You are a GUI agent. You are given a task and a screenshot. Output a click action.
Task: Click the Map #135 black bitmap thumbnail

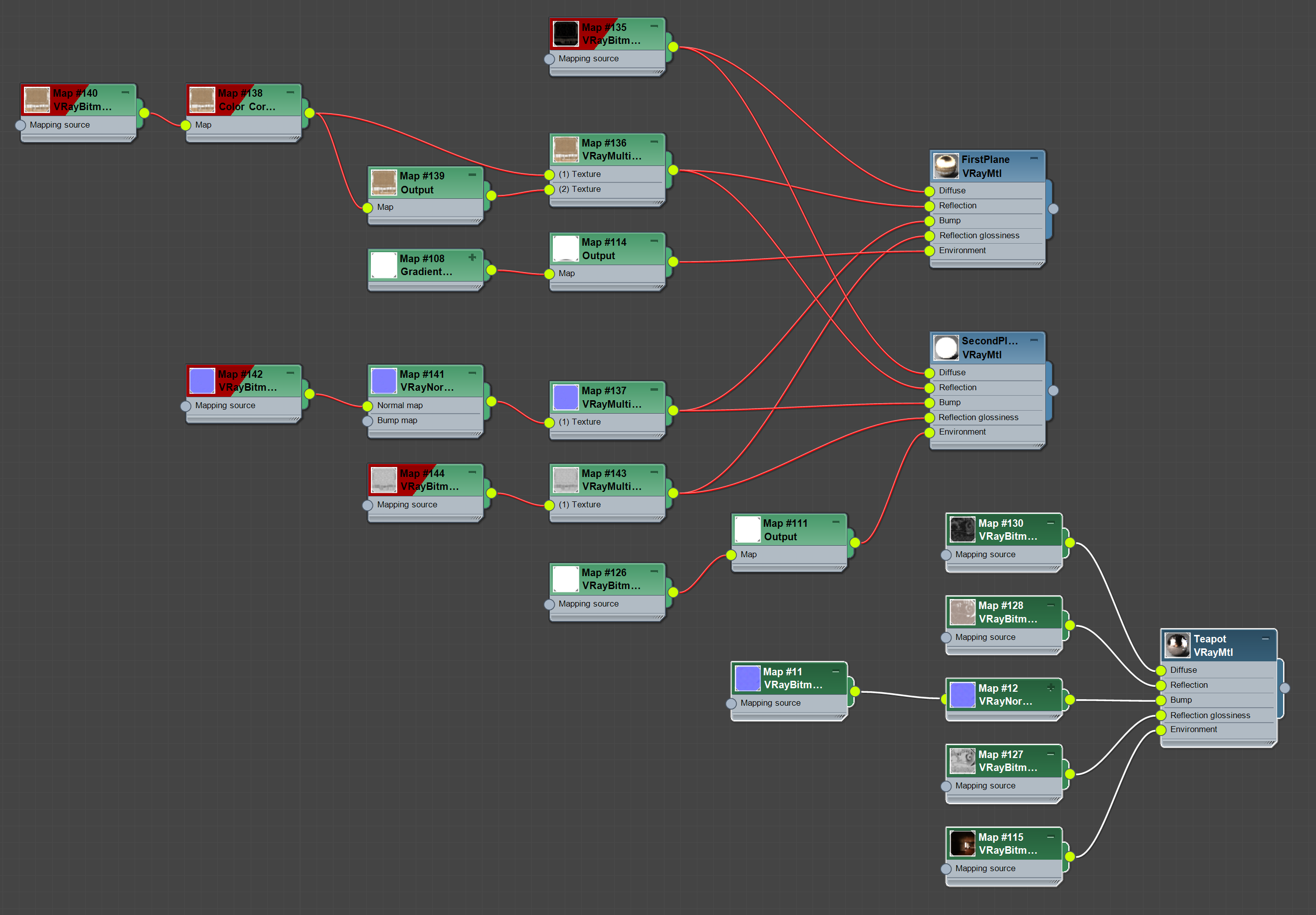point(566,34)
